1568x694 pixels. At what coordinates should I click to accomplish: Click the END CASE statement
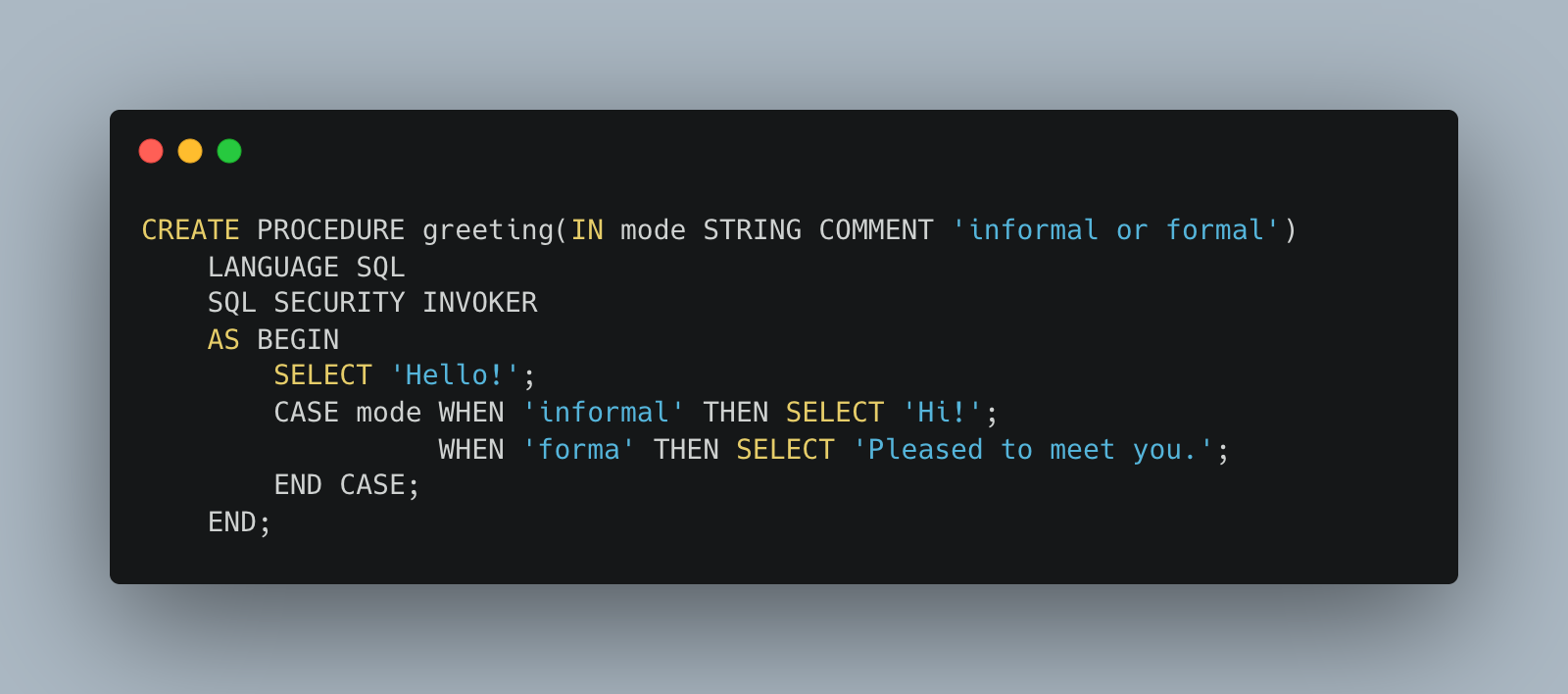[346, 485]
